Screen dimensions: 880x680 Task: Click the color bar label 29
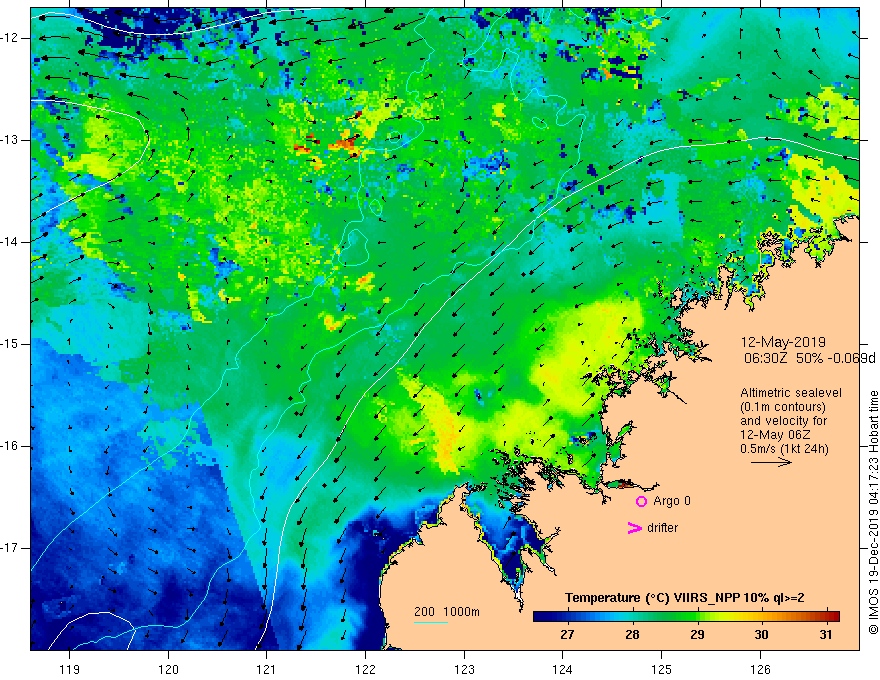697,635
